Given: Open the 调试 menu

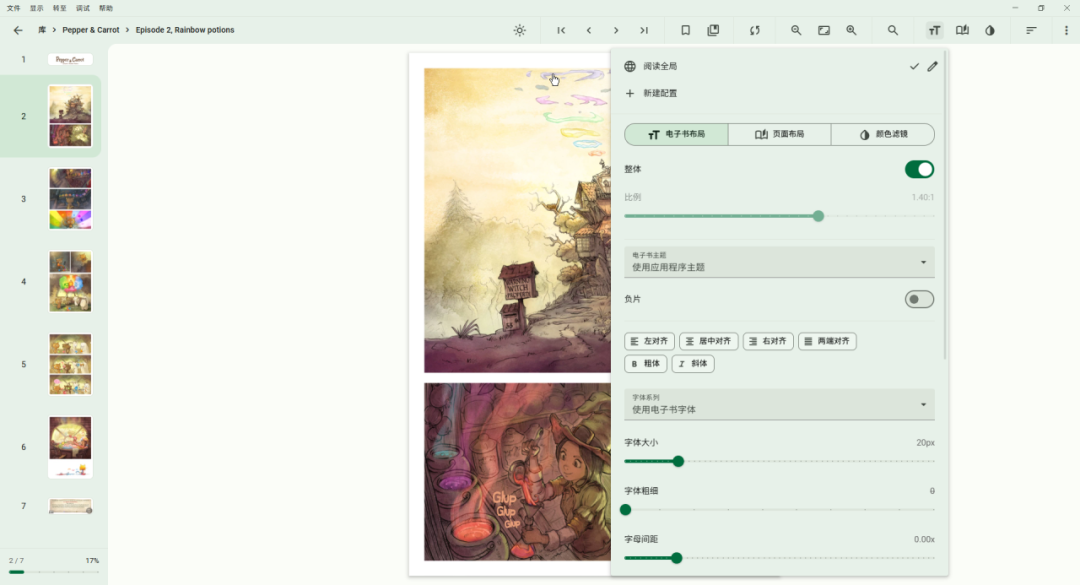Looking at the screenshot, I should pyautogui.click(x=83, y=8).
